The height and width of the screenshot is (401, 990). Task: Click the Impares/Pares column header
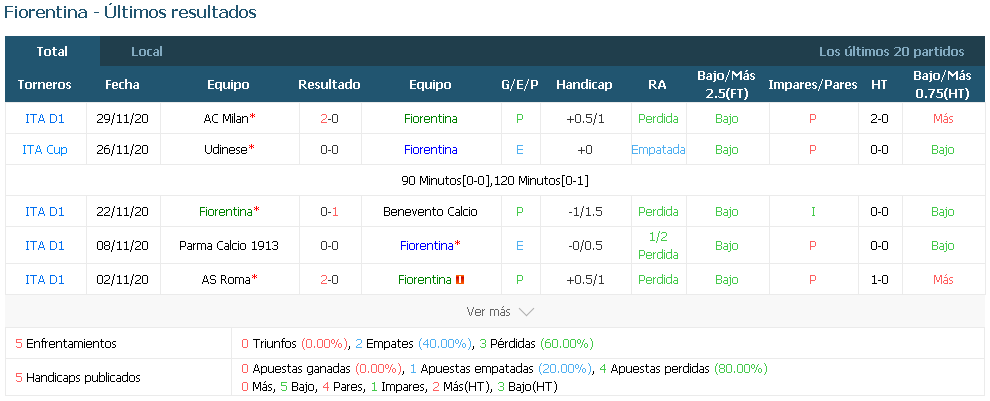tap(813, 85)
